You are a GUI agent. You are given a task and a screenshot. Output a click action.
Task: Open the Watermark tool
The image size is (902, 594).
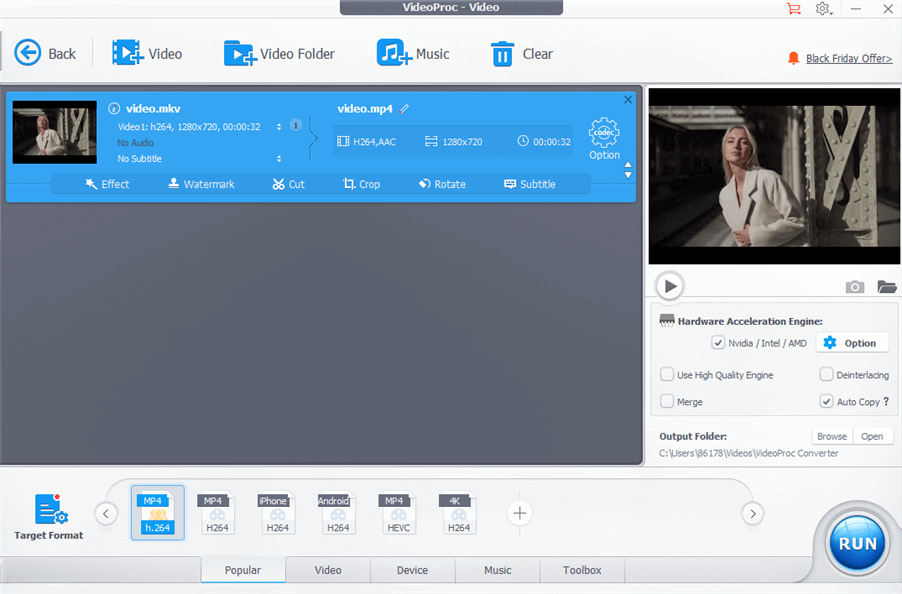(201, 184)
